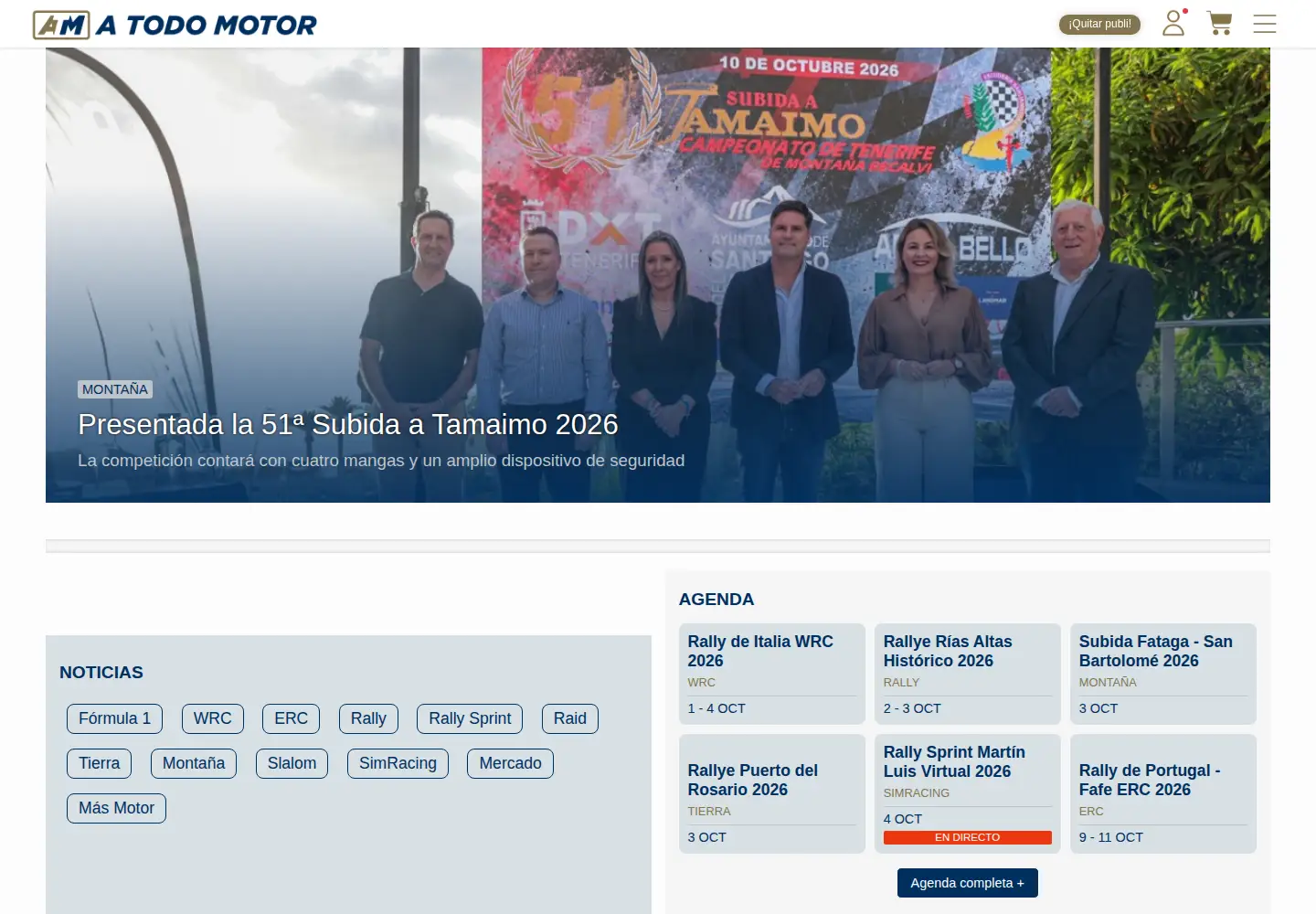The image size is (1316, 914).
Task: Click the NOTICIAS section heading
Action: [x=101, y=673]
